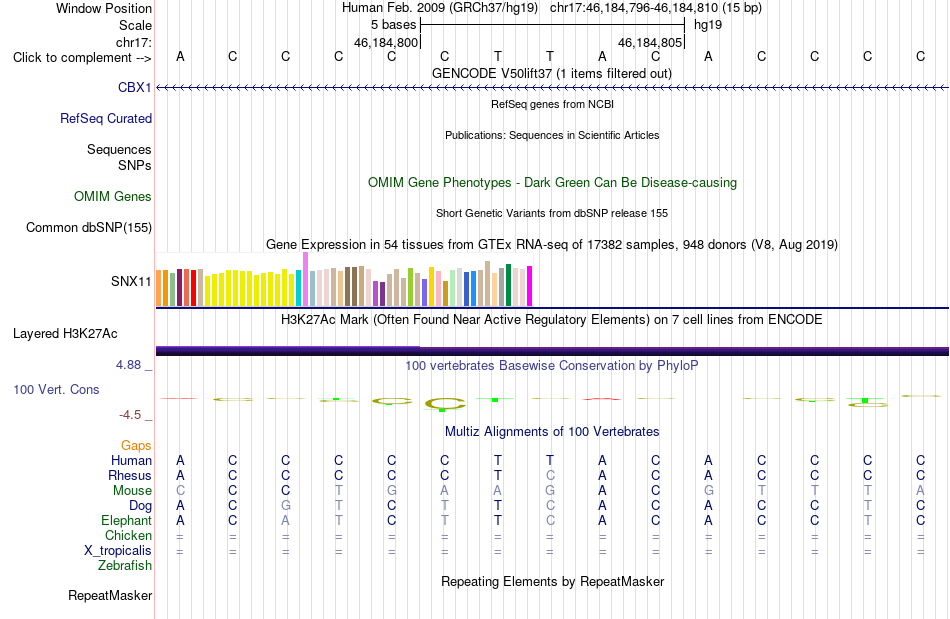Click 'RefSeq genes from NCBI' title

pyautogui.click(x=552, y=104)
